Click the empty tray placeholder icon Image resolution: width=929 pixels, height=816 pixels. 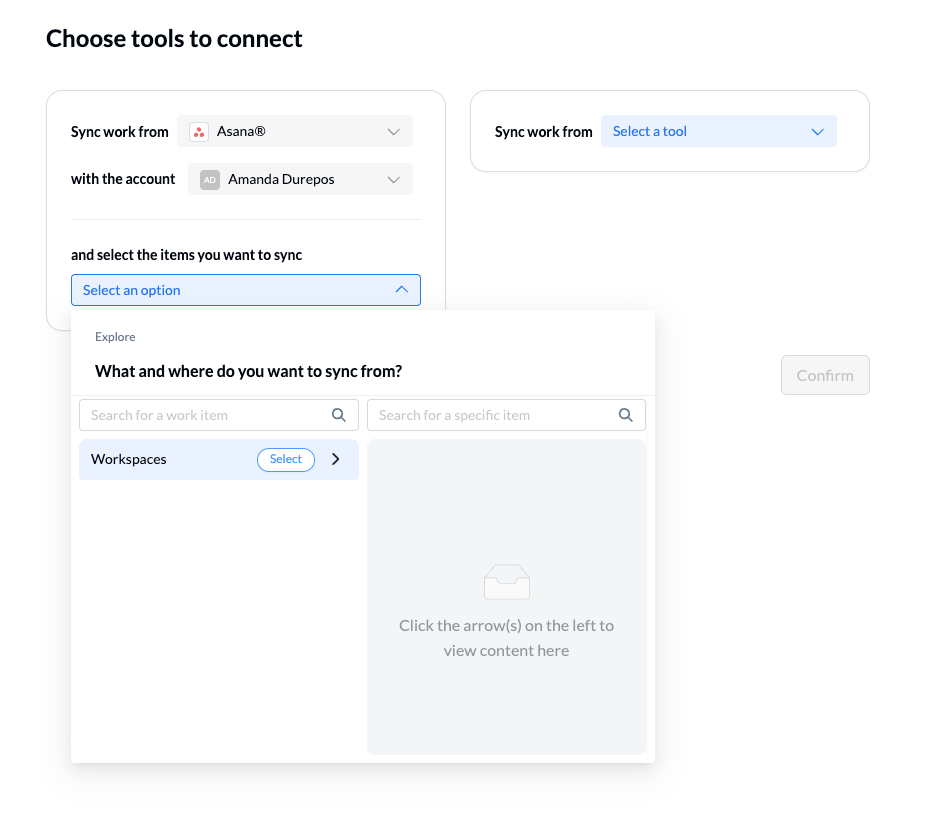point(506,581)
